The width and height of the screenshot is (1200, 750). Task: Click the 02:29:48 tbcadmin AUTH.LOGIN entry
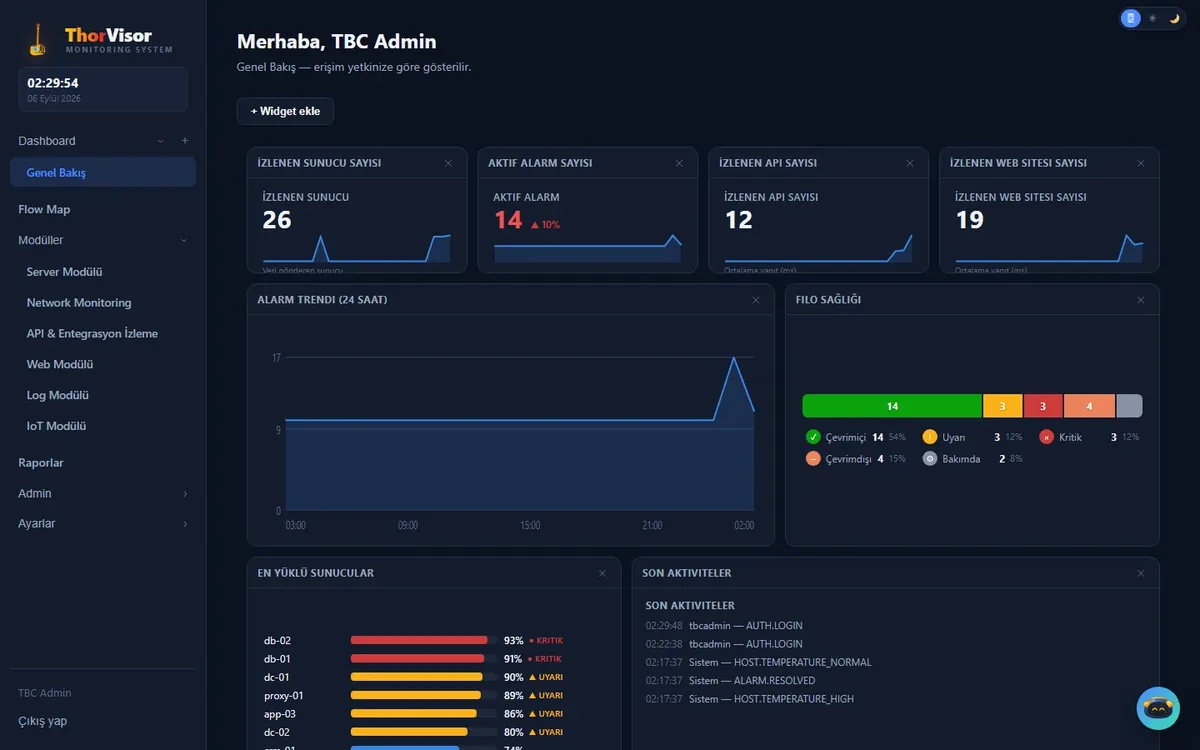(x=724, y=626)
